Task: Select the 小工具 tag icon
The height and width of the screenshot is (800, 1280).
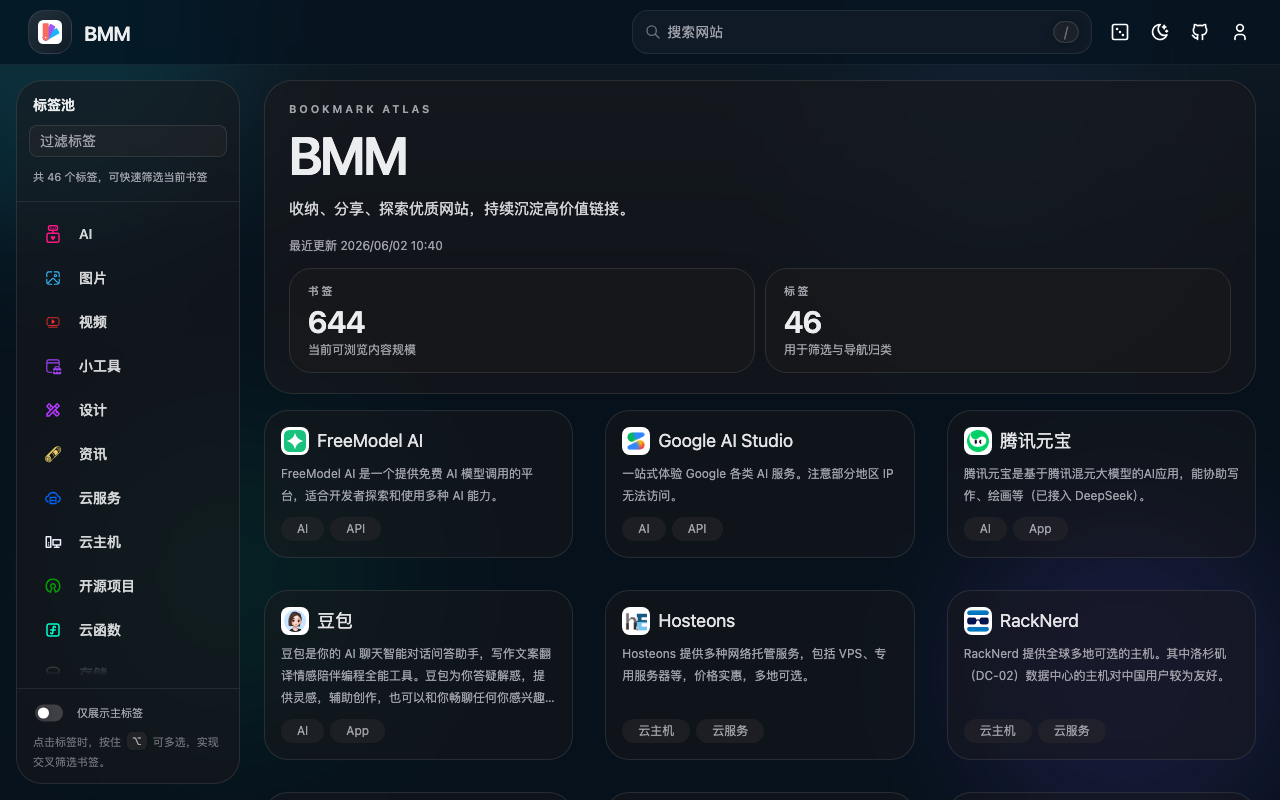Action: tap(53, 366)
